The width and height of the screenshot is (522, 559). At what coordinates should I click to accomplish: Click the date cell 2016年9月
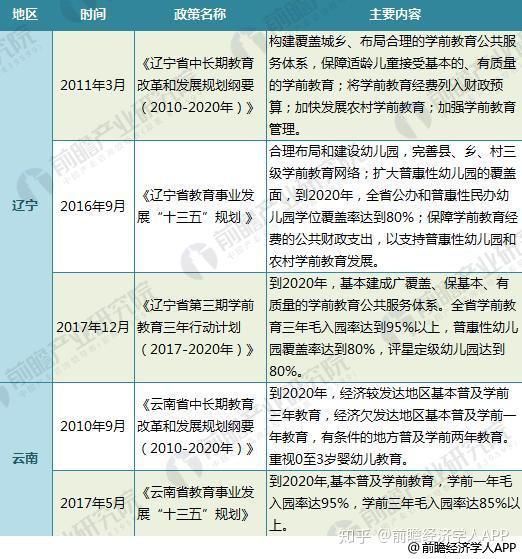point(93,206)
